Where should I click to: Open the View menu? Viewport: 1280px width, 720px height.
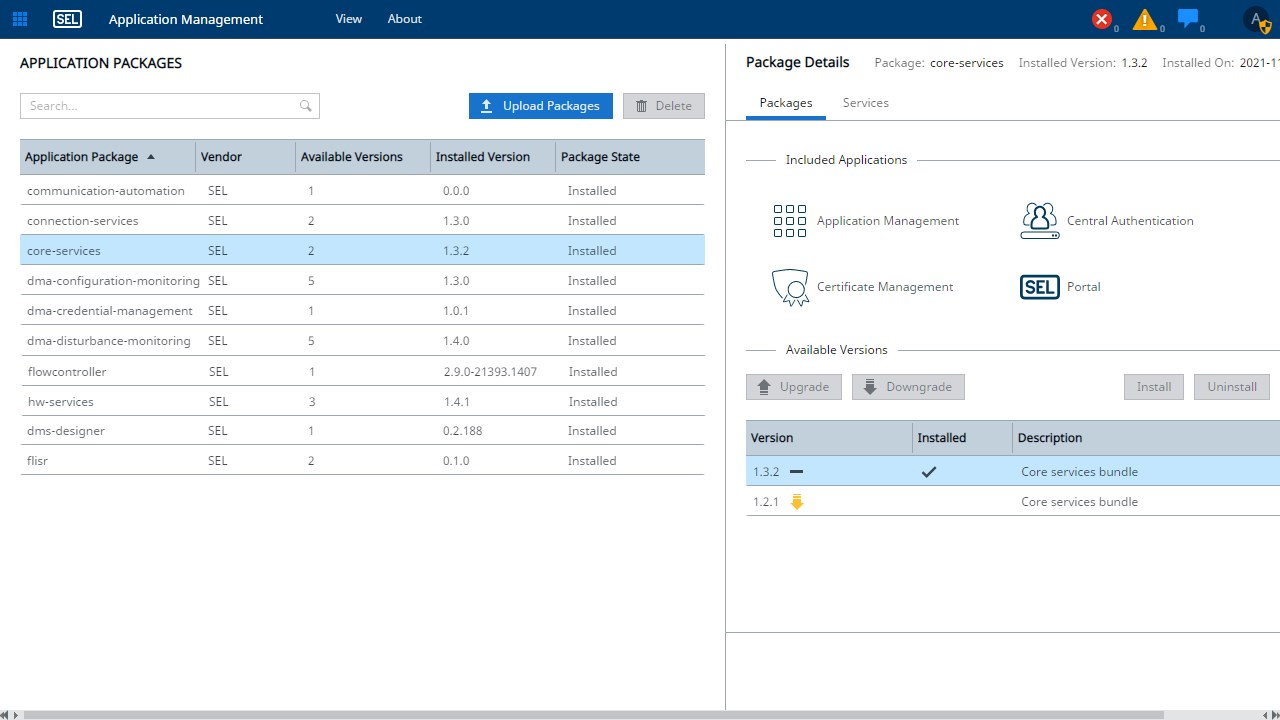tap(349, 19)
